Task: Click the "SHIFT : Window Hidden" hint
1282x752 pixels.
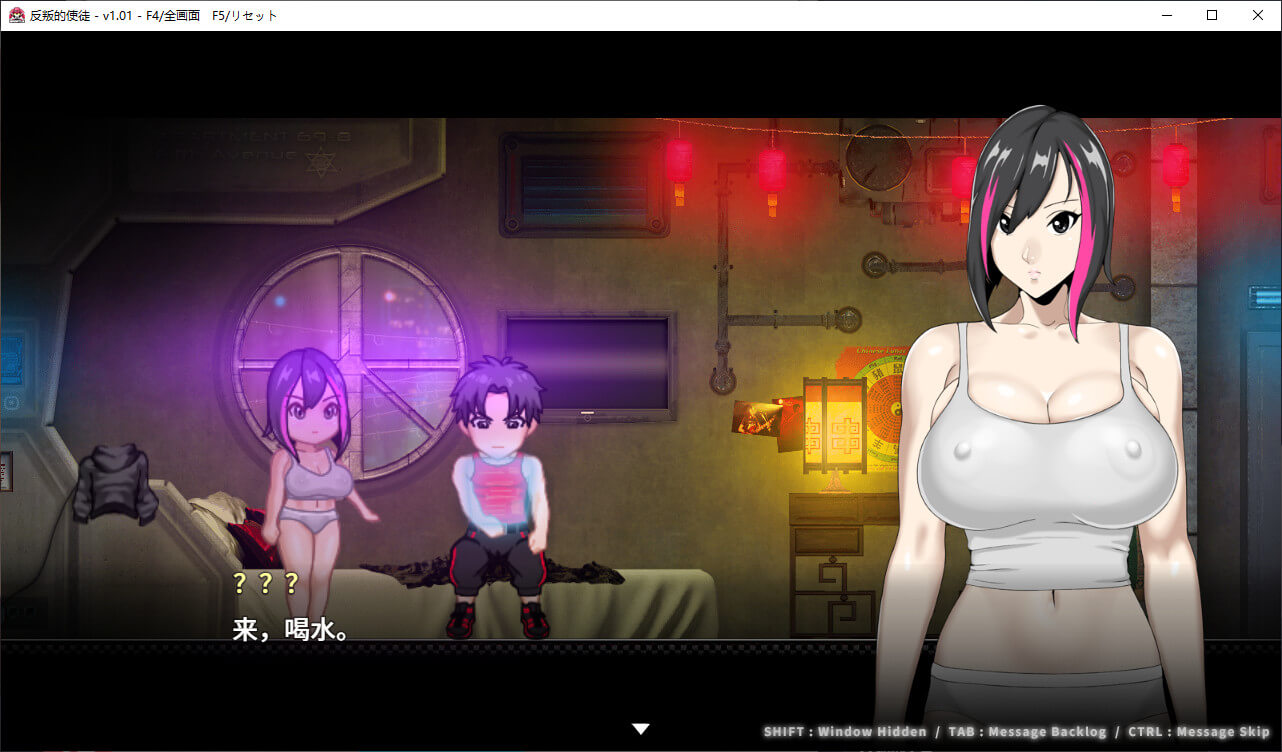Action: [844, 732]
